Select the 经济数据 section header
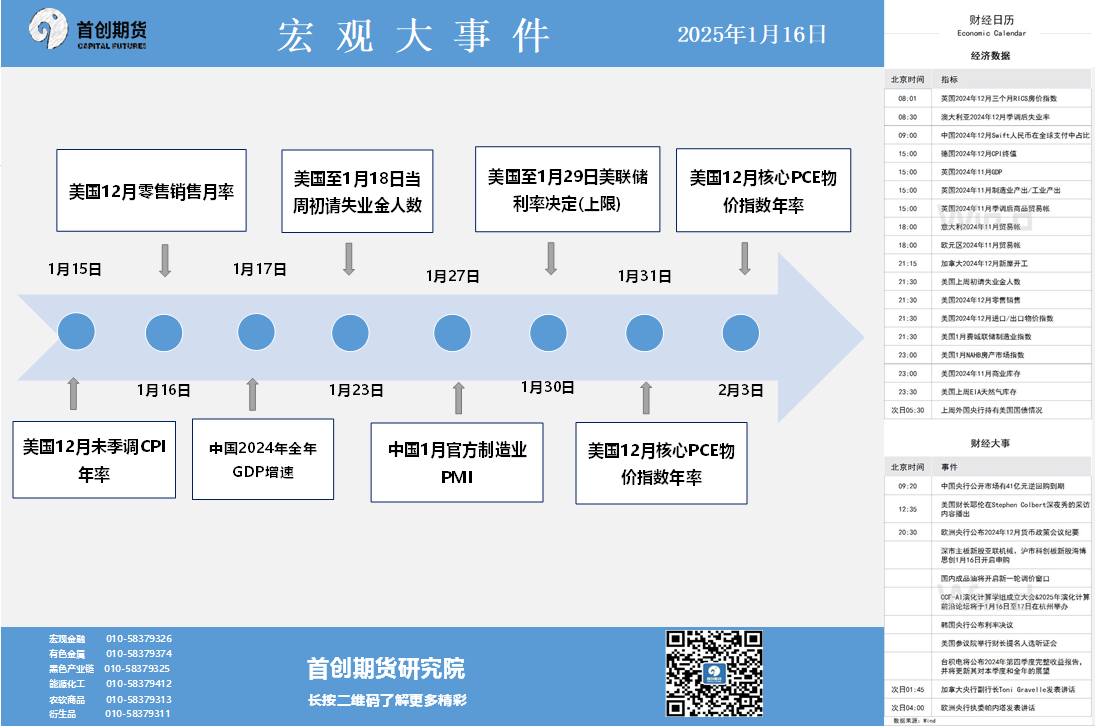This screenshot has height=727, width=1095. point(989,56)
